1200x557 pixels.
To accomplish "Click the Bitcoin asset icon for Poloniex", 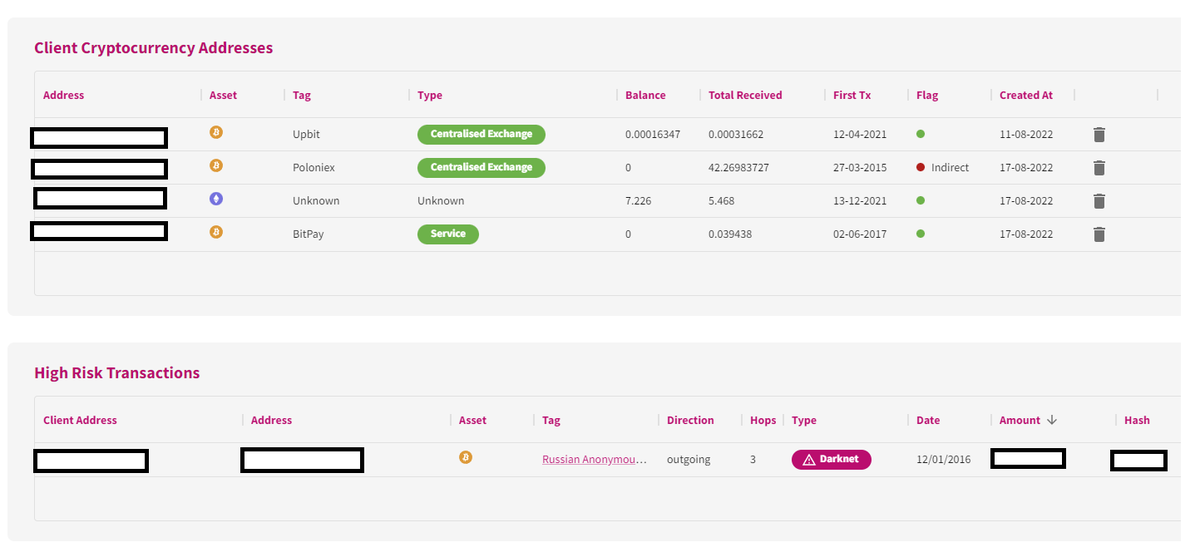I will click(216, 165).
